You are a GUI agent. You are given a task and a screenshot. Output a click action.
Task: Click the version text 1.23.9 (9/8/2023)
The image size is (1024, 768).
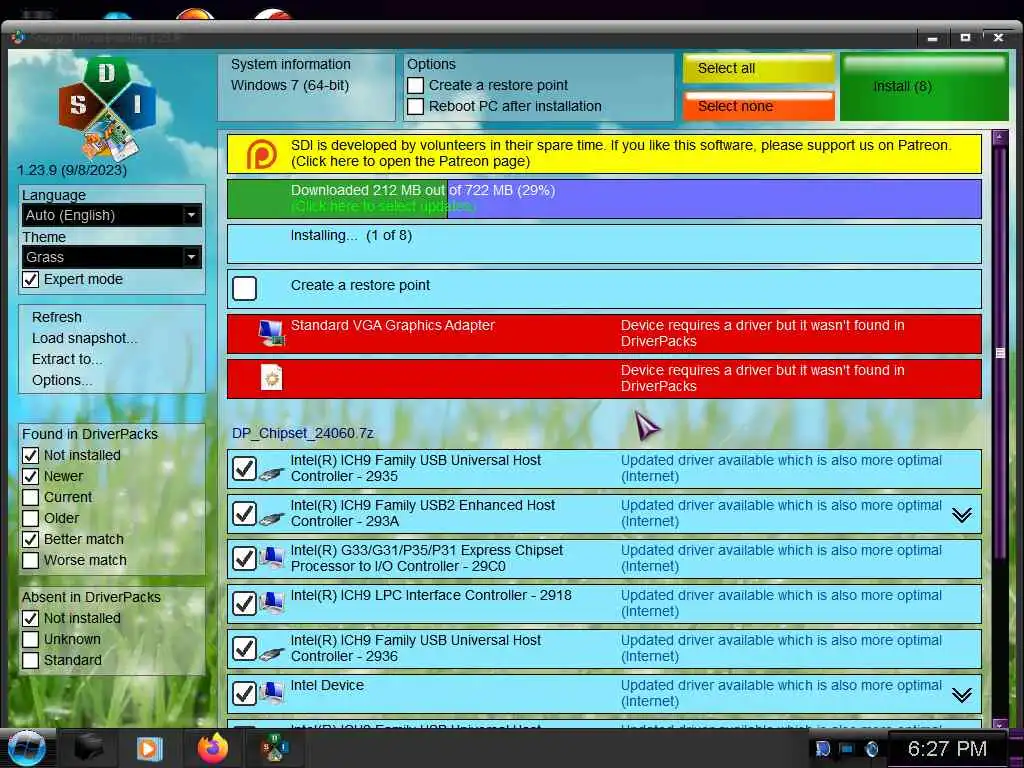tap(72, 170)
